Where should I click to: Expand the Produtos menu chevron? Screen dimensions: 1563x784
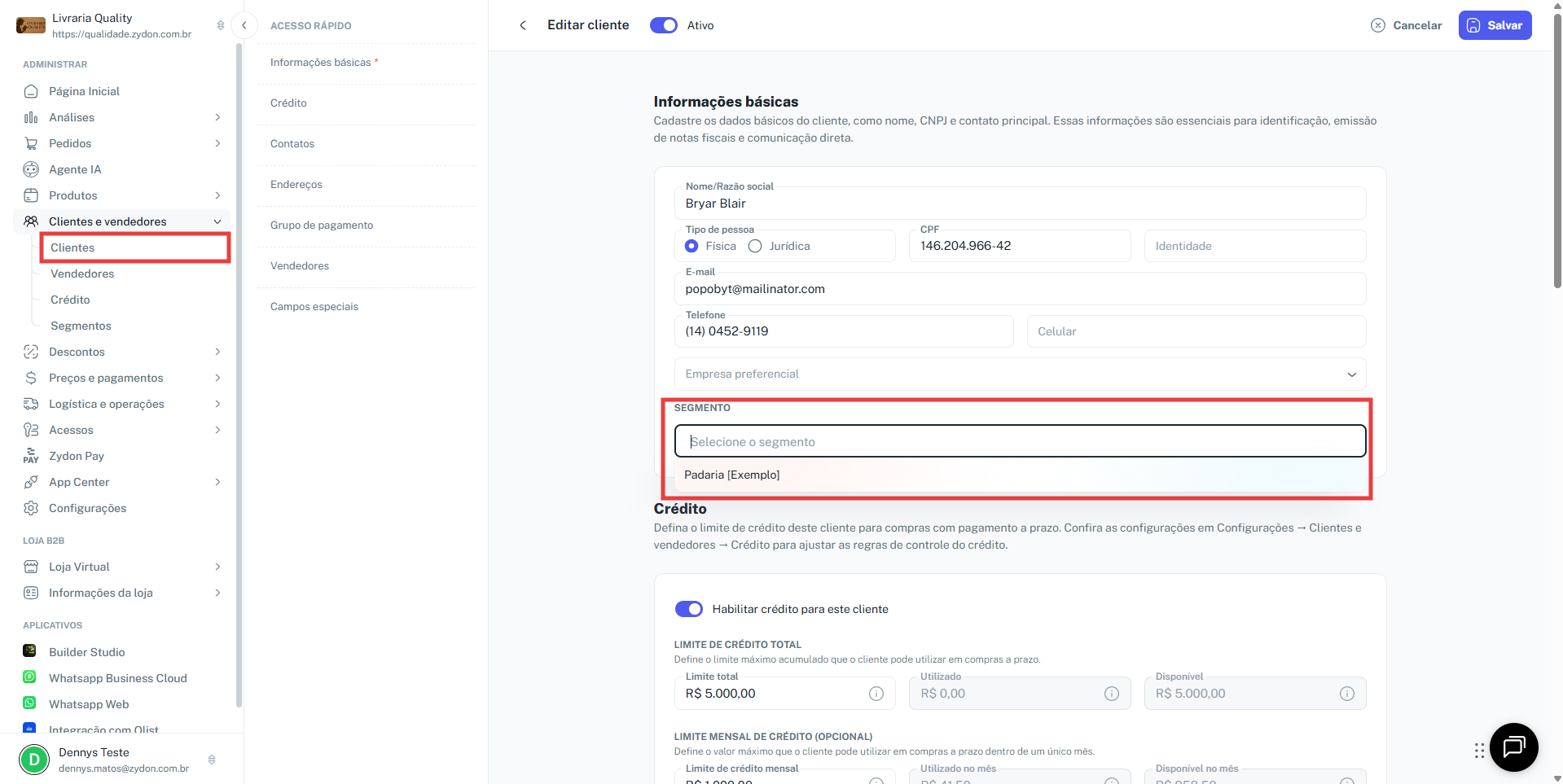pyautogui.click(x=217, y=195)
